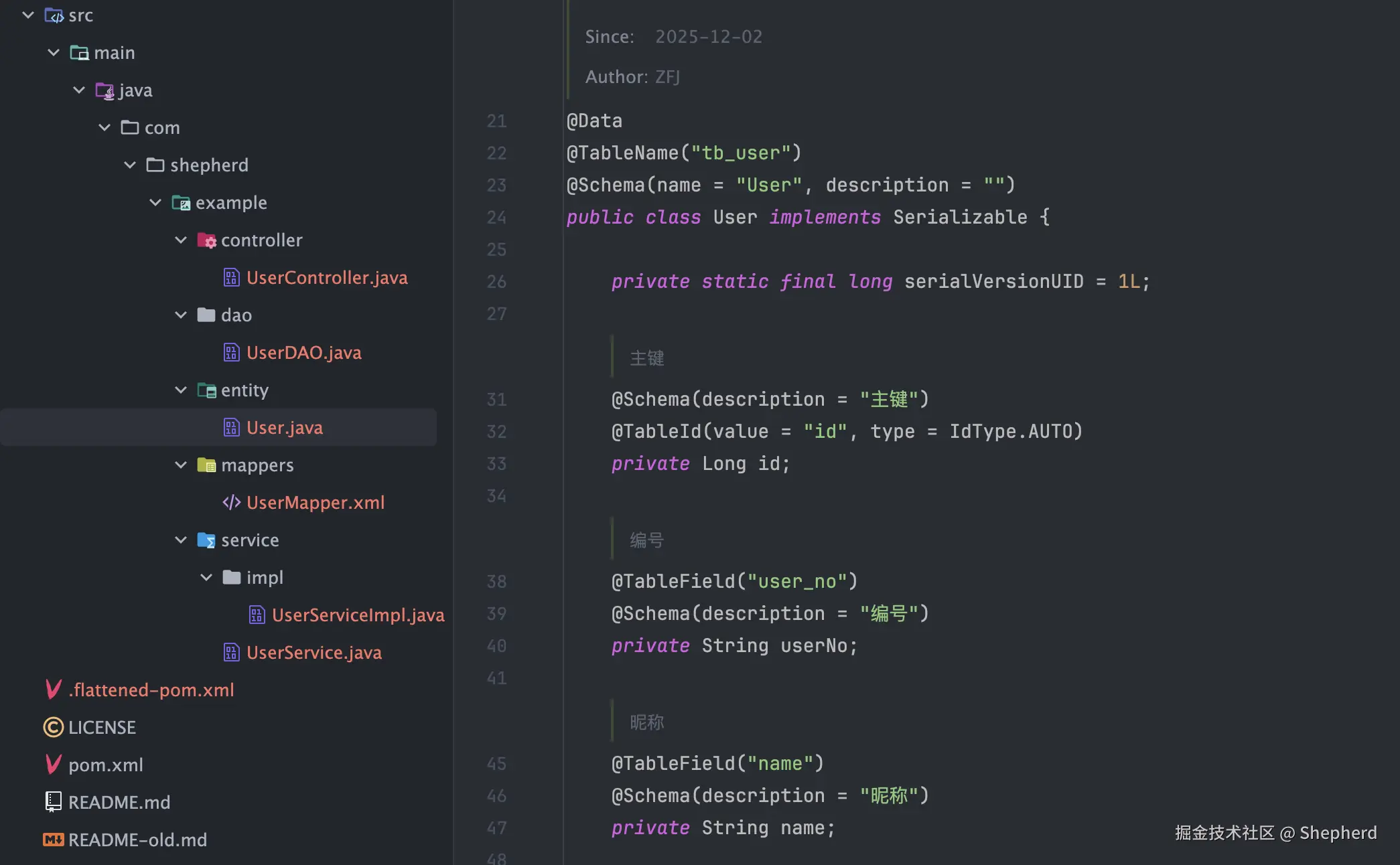Click the Maven icon beside pom.xml
Image resolution: width=1400 pixels, height=865 pixels.
(53, 765)
